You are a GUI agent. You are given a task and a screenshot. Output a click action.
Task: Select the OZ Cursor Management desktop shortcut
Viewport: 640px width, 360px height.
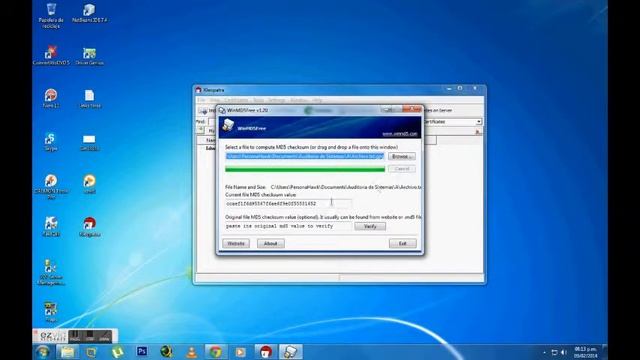click(x=51, y=272)
